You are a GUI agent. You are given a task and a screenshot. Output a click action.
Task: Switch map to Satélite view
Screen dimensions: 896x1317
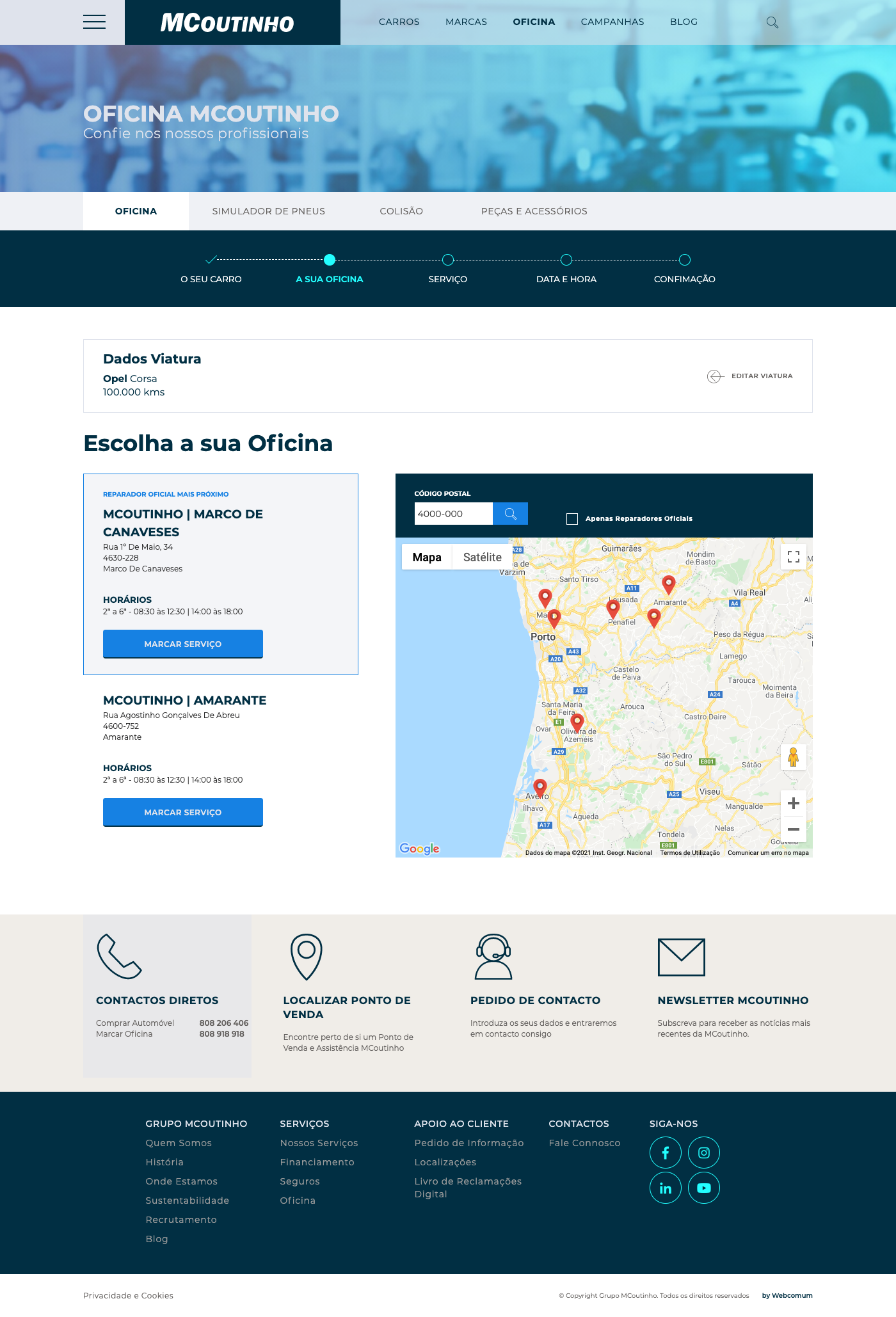coord(482,557)
